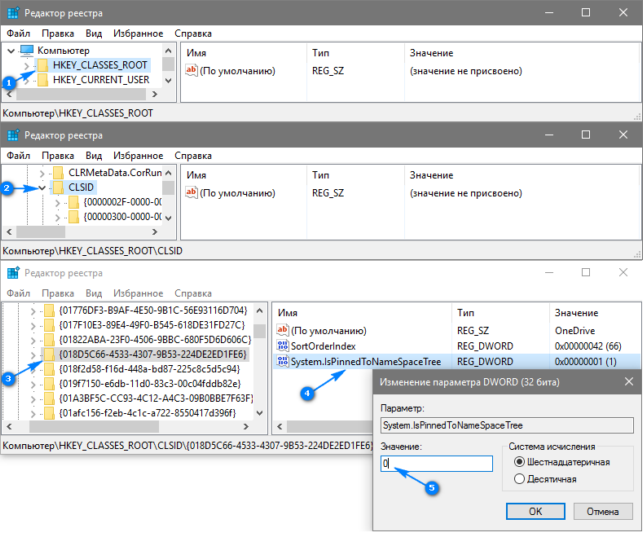Click (По умолчанию) string icon in second window

191,193
